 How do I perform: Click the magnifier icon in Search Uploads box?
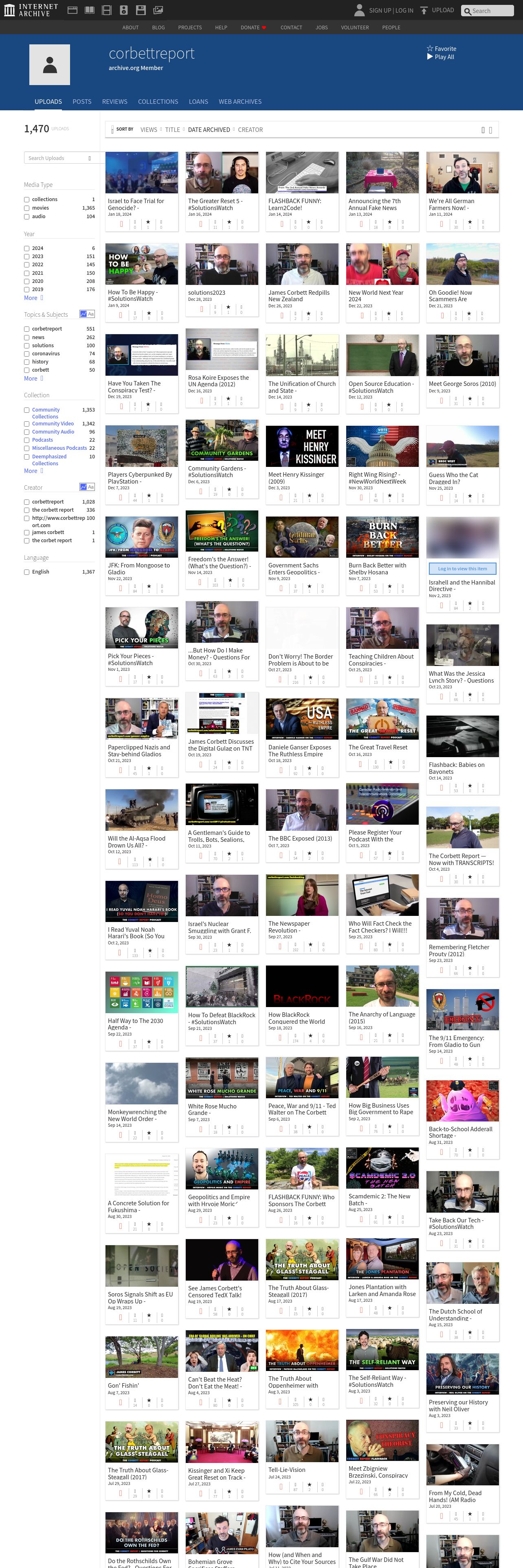90,158
